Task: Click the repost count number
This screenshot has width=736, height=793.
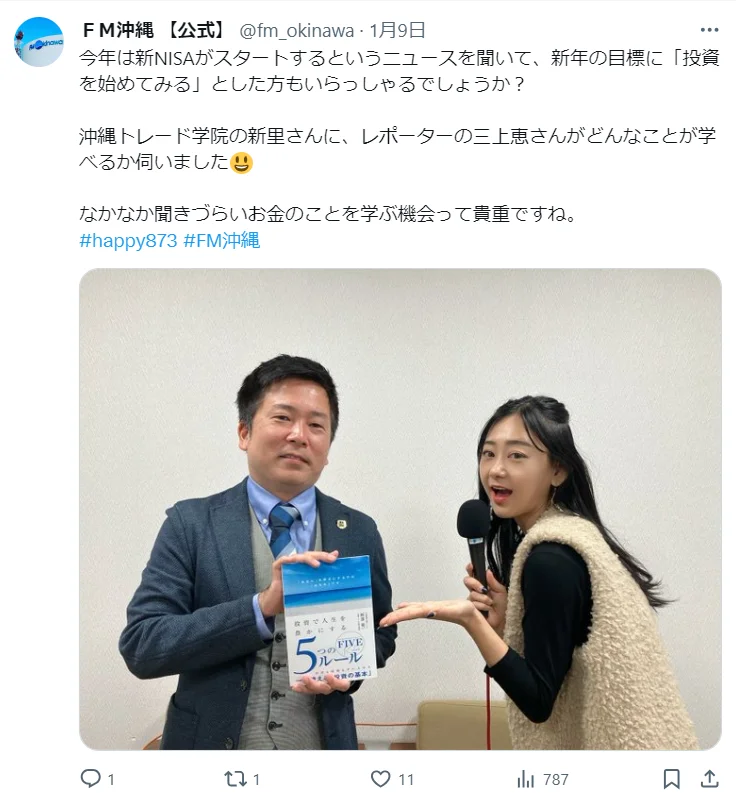Action: (x=256, y=779)
